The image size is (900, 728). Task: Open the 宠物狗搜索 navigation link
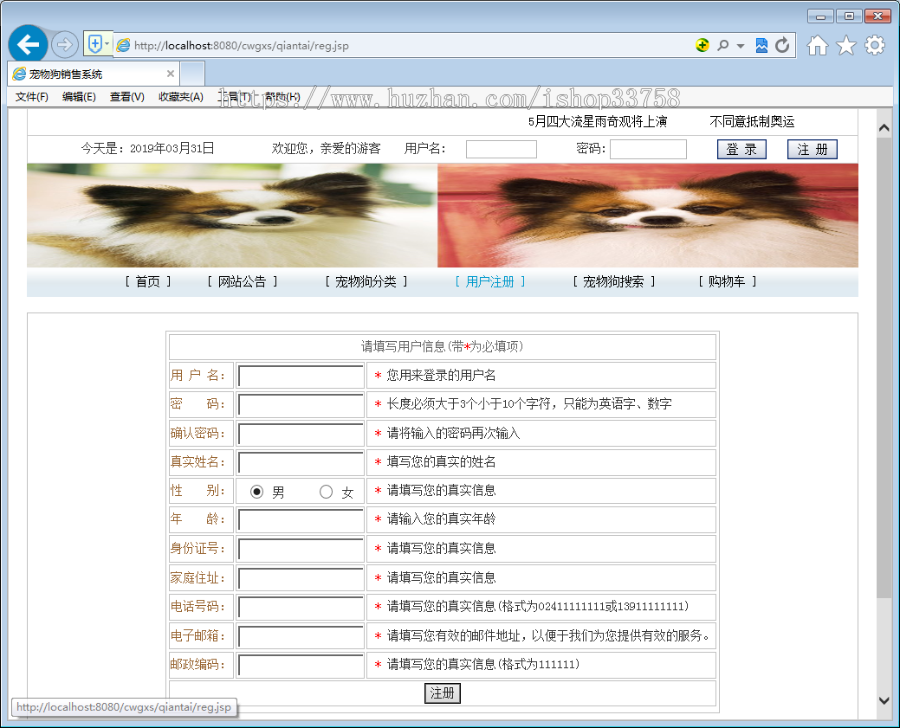[614, 281]
